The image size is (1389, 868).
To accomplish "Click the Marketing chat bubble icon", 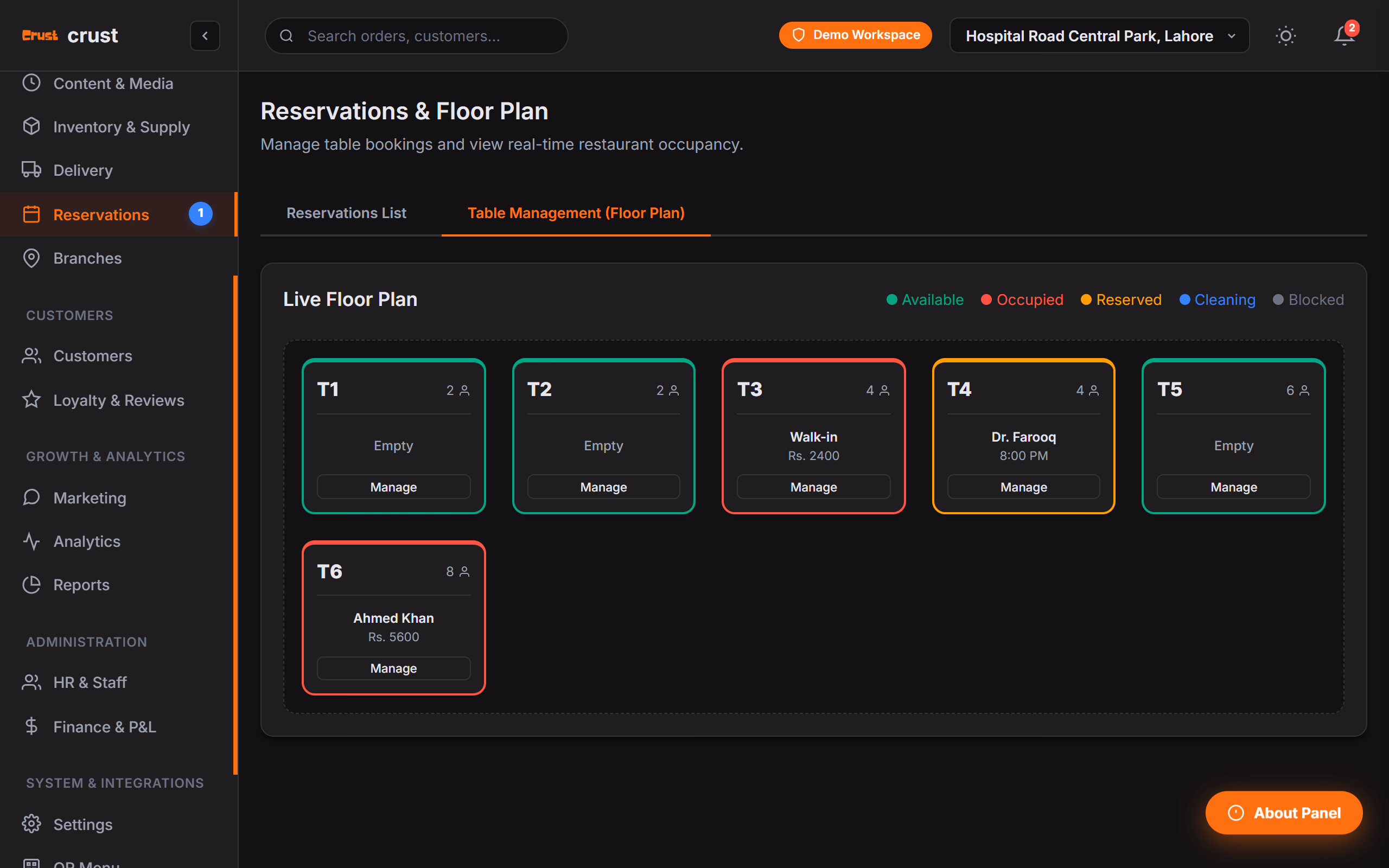I will [x=31, y=497].
